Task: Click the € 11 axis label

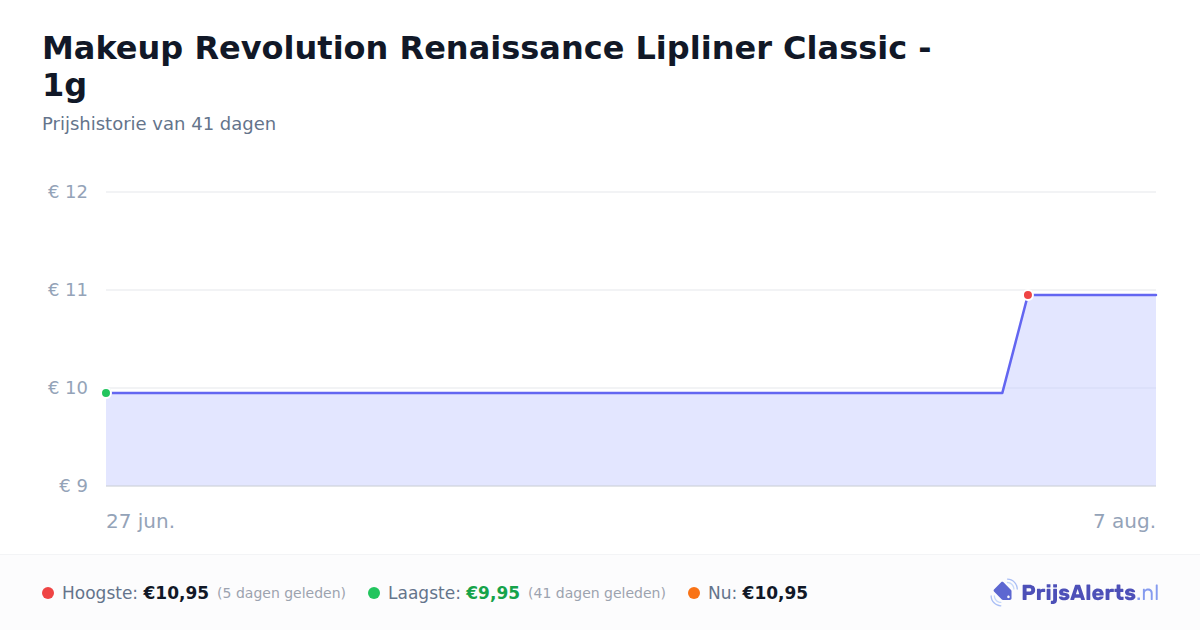Action: point(68,290)
